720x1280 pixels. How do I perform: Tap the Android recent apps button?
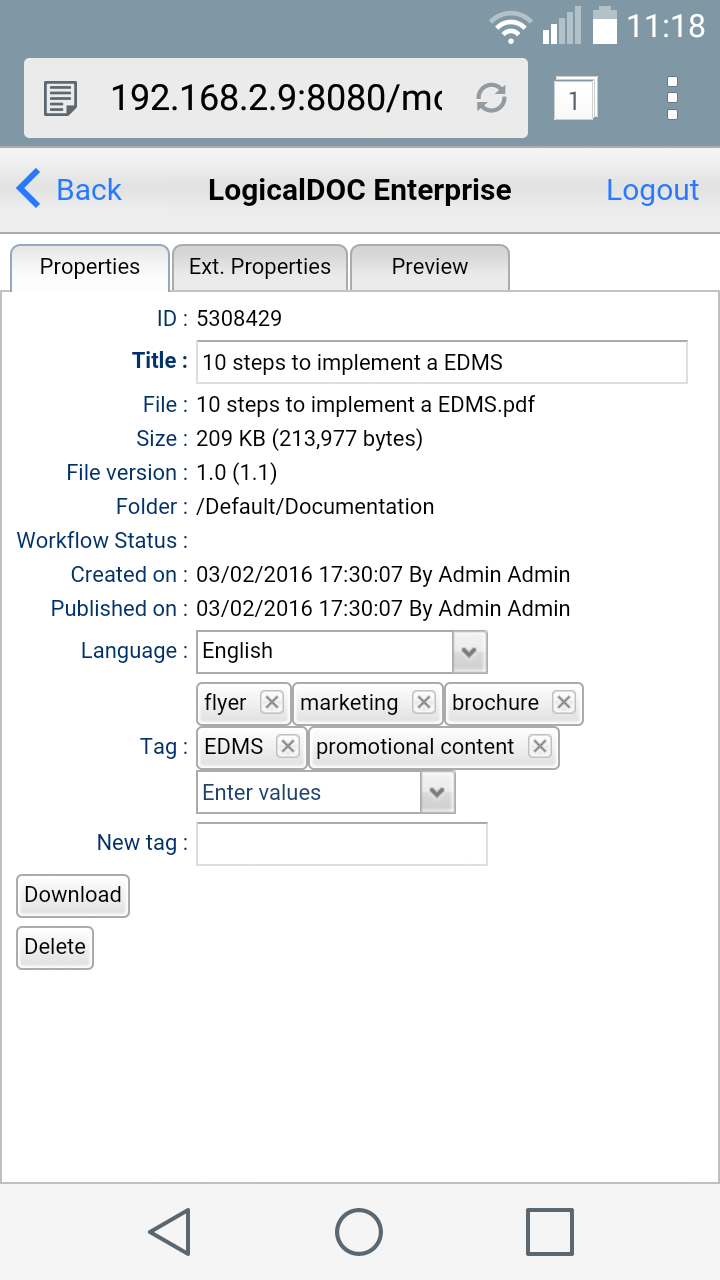(550, 1231)
